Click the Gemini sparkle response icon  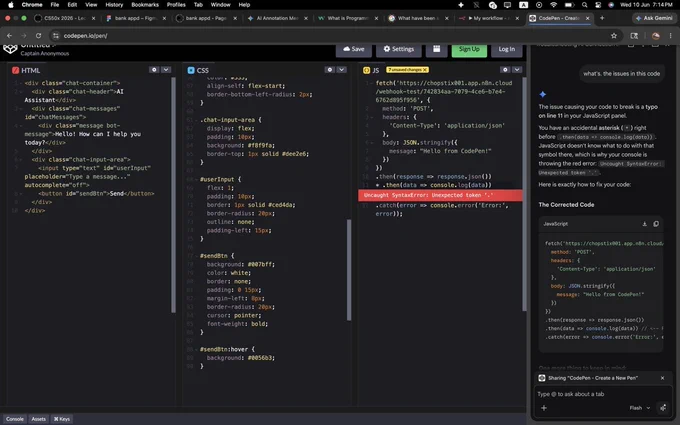tap(543, 94)
